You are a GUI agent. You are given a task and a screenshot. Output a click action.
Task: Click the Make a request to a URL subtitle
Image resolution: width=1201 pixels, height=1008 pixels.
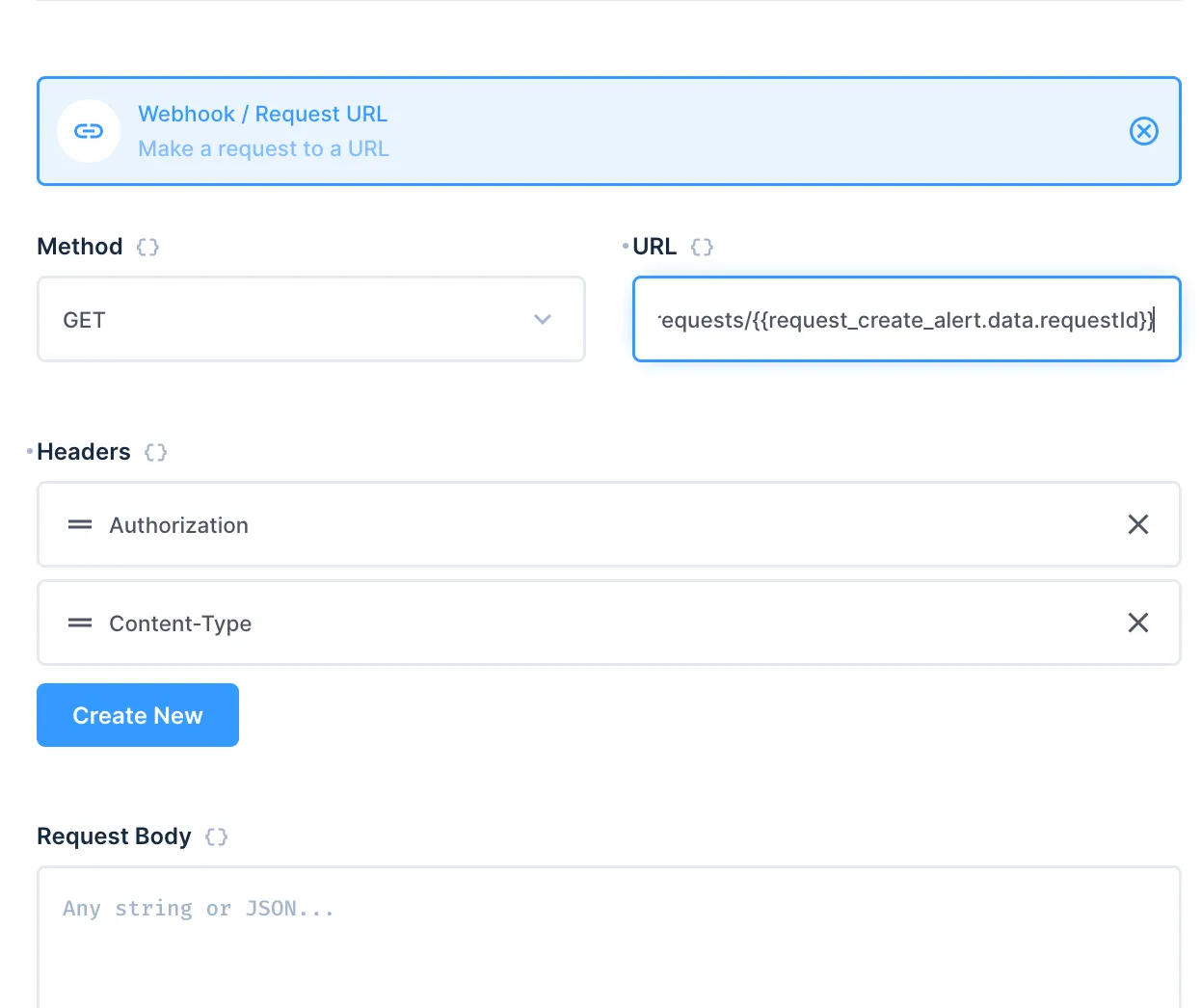pos(263,148)
